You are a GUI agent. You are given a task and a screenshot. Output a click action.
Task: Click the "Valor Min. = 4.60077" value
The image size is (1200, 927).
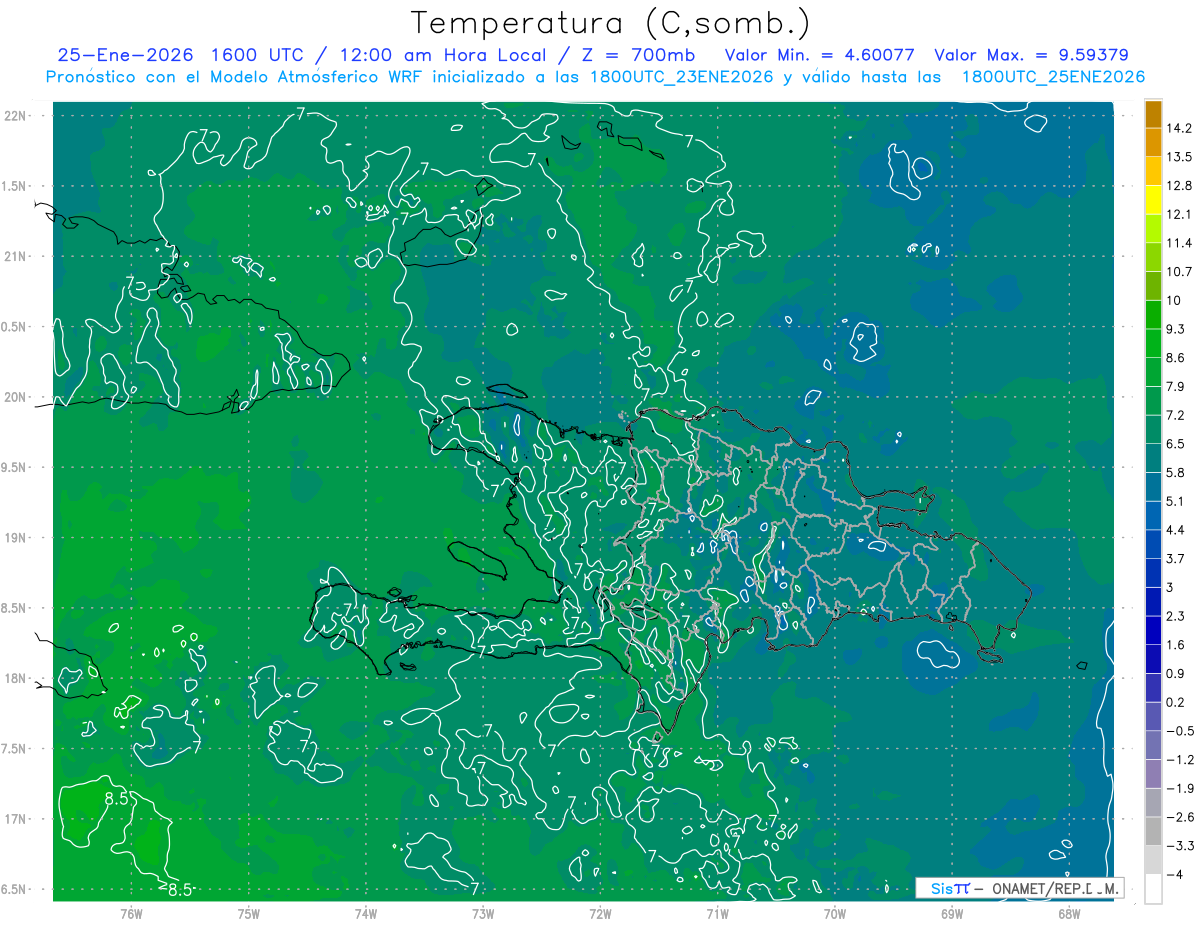[x=821, y=55]
